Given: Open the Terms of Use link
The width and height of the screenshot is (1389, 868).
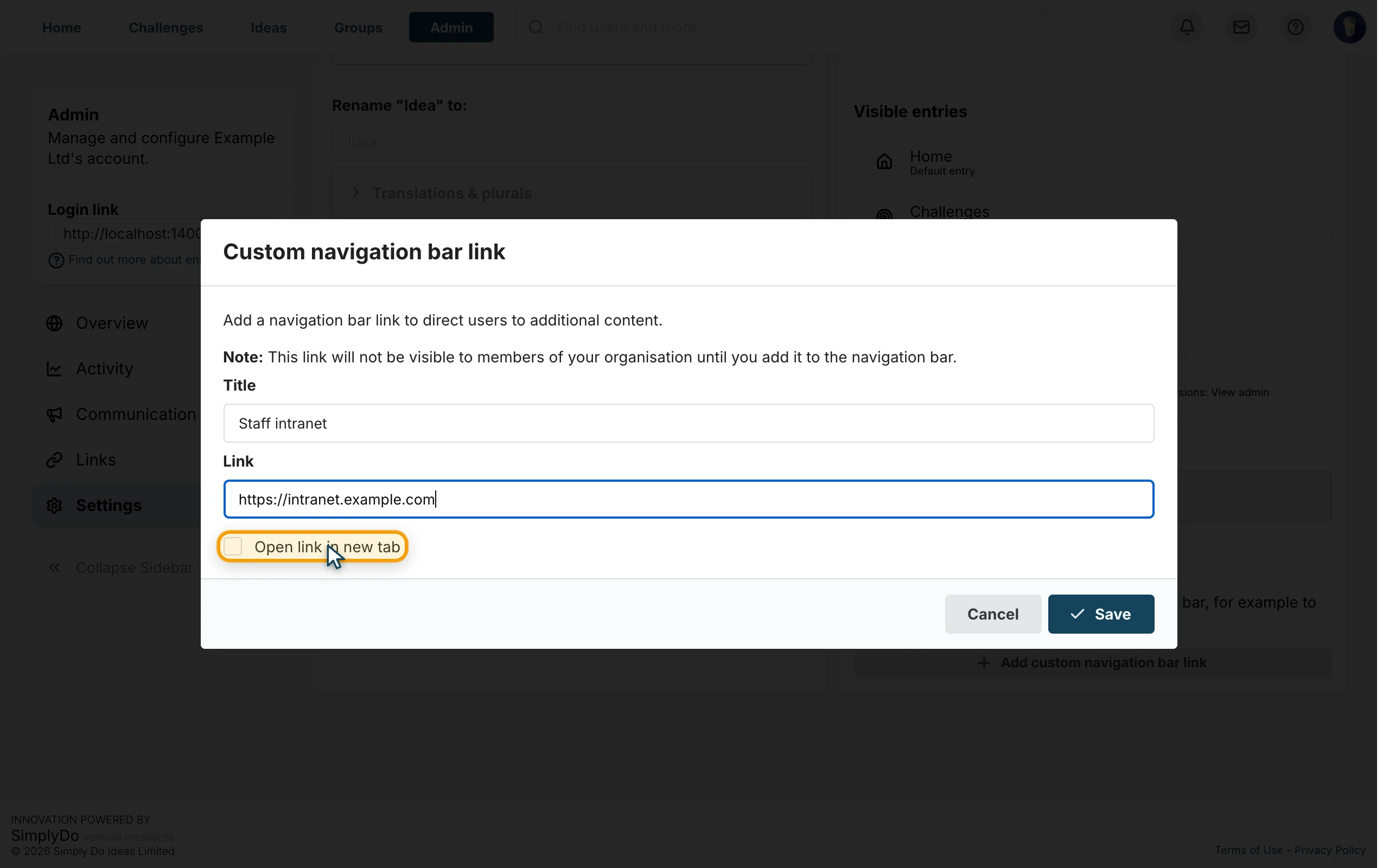Looking at the screenshot, I should tap(1248, 850).
